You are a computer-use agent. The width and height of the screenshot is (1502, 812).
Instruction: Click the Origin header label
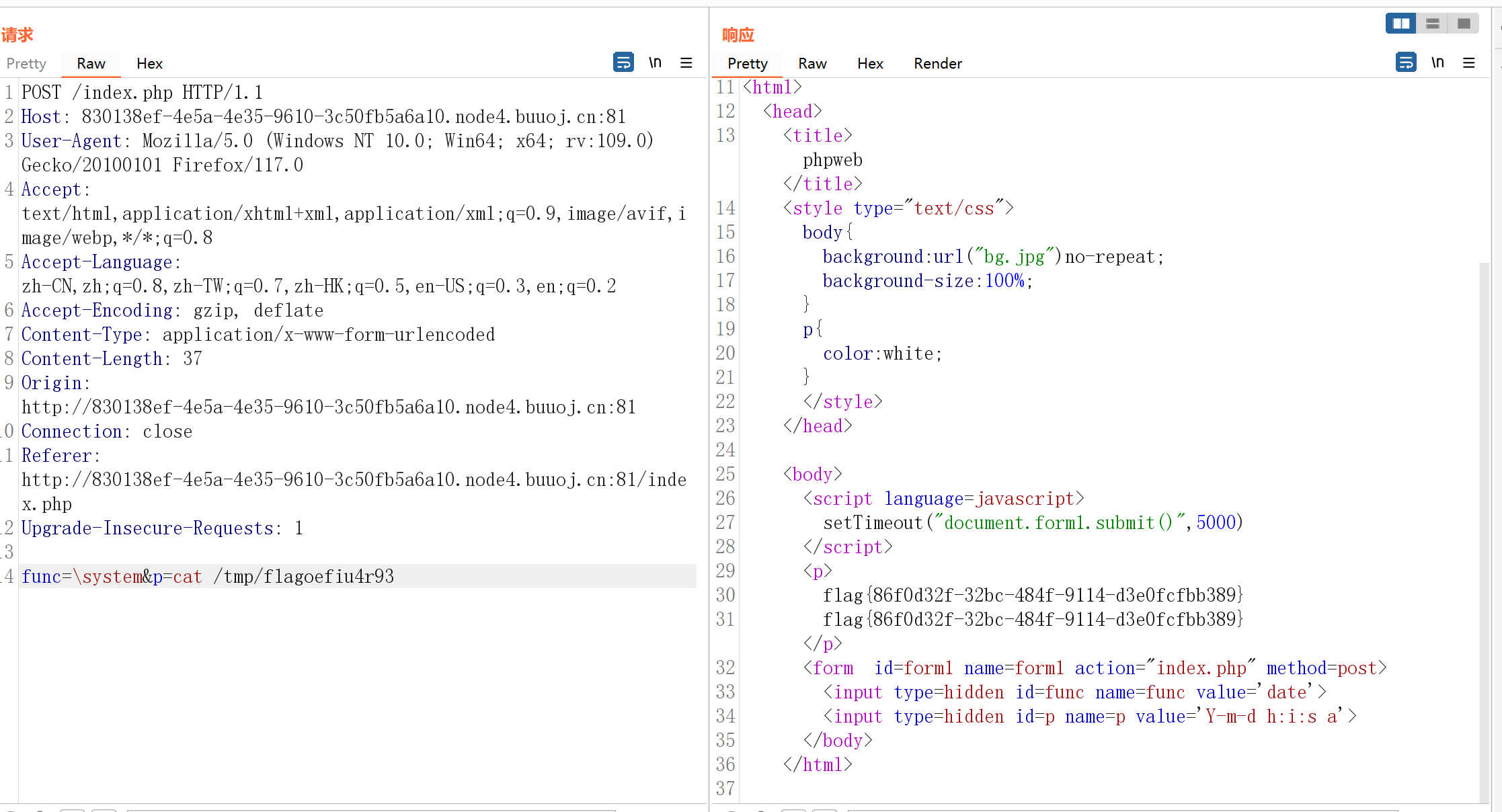point(56,383)
